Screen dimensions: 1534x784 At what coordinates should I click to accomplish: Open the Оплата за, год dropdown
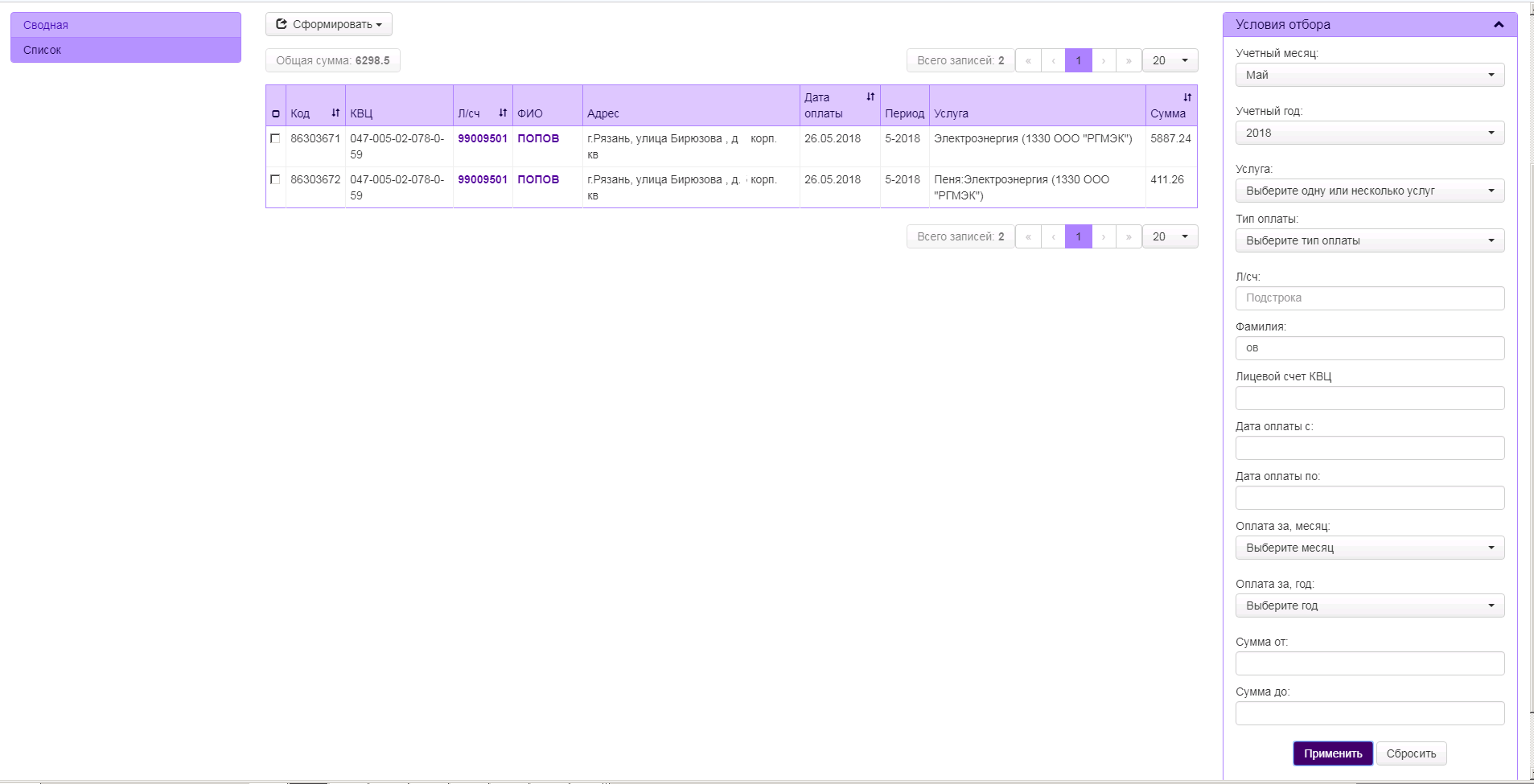[x=1370, y=605]
